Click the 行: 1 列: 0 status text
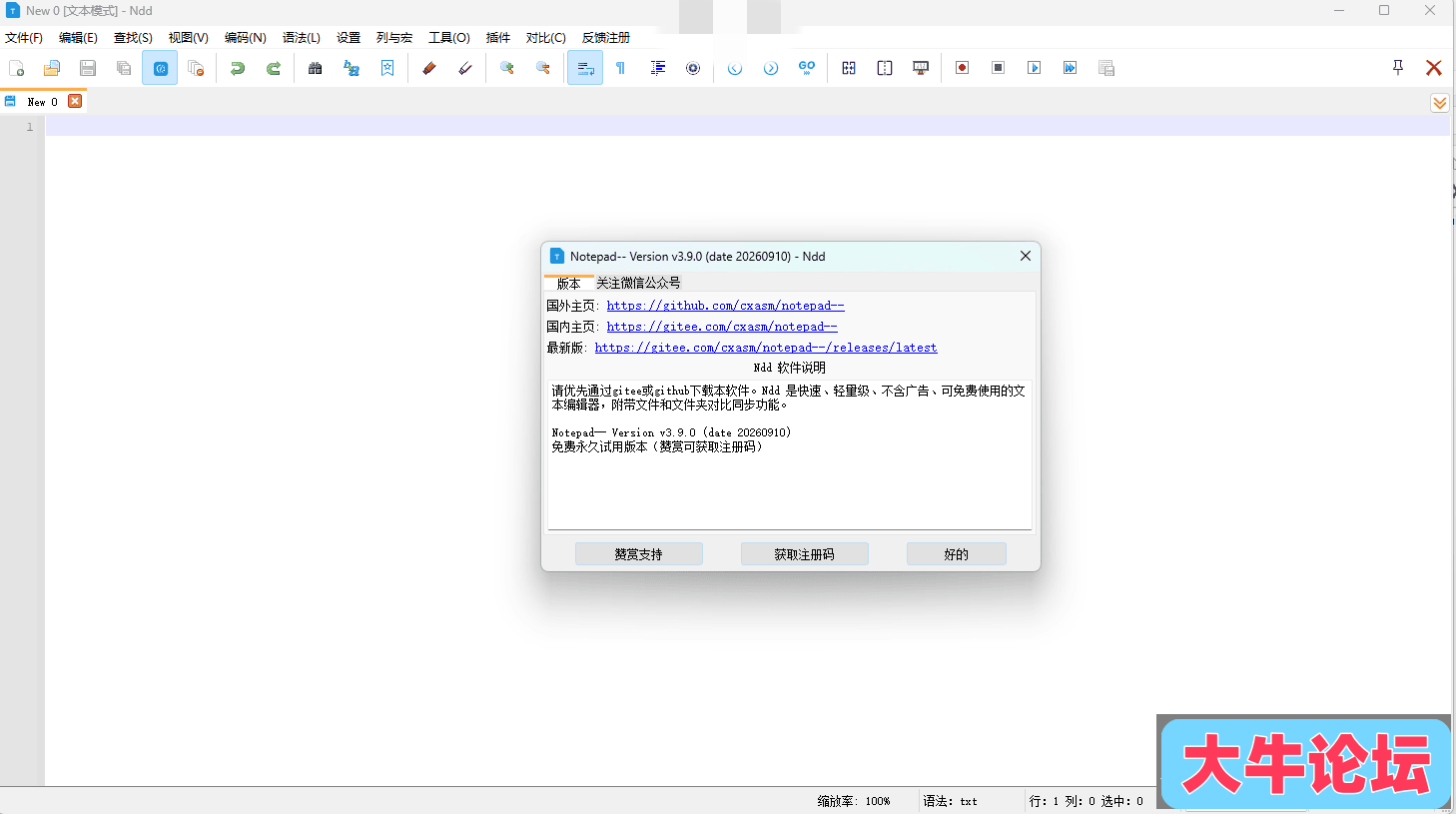1456x814 pixels. 1062,801
